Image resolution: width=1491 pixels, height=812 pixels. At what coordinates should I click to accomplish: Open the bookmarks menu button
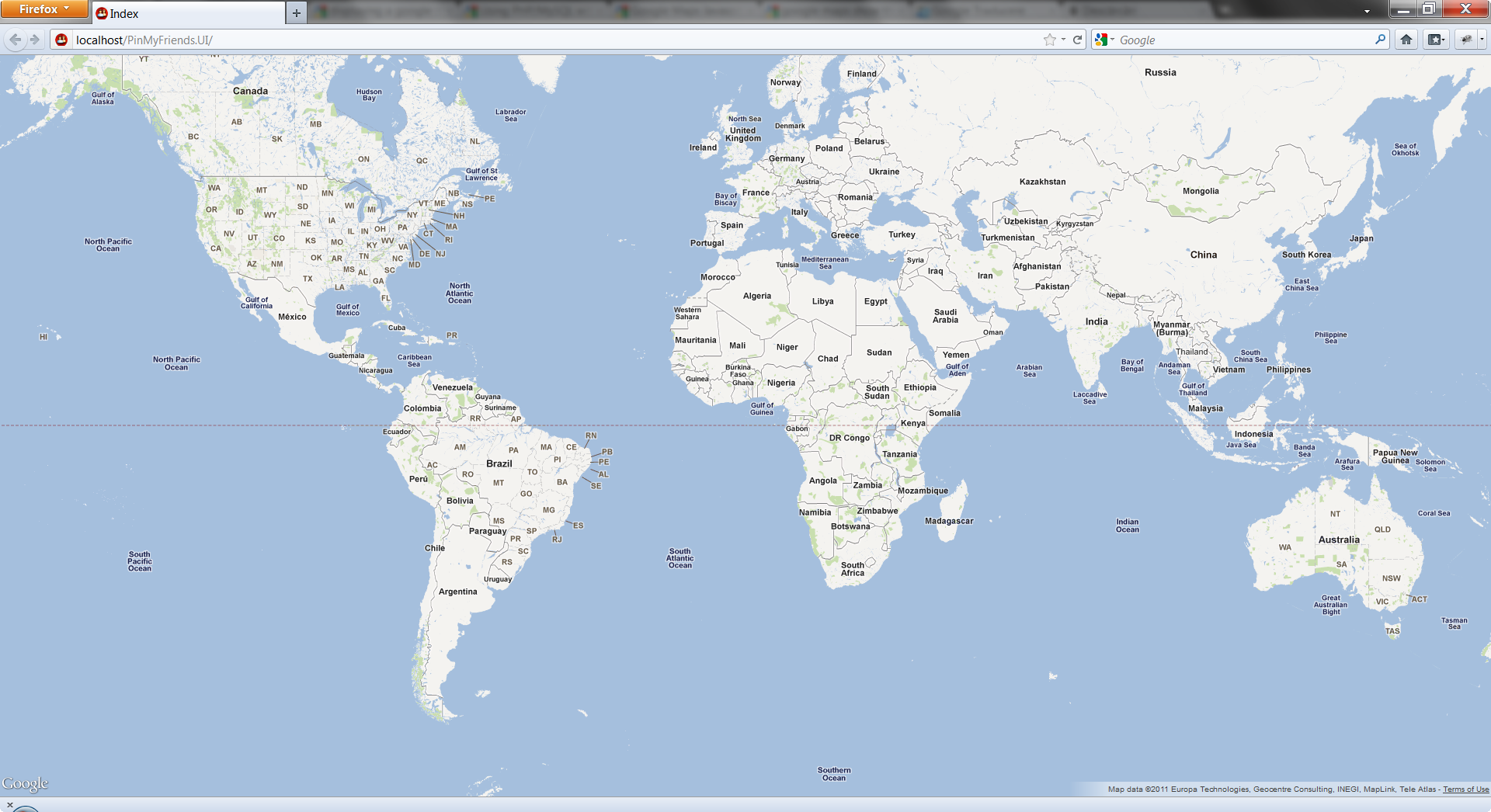click(x=1436, y=40)
